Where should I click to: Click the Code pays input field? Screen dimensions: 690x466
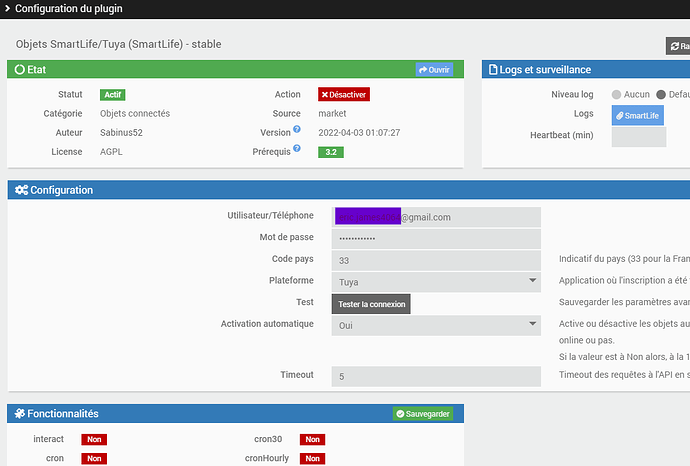435,260
